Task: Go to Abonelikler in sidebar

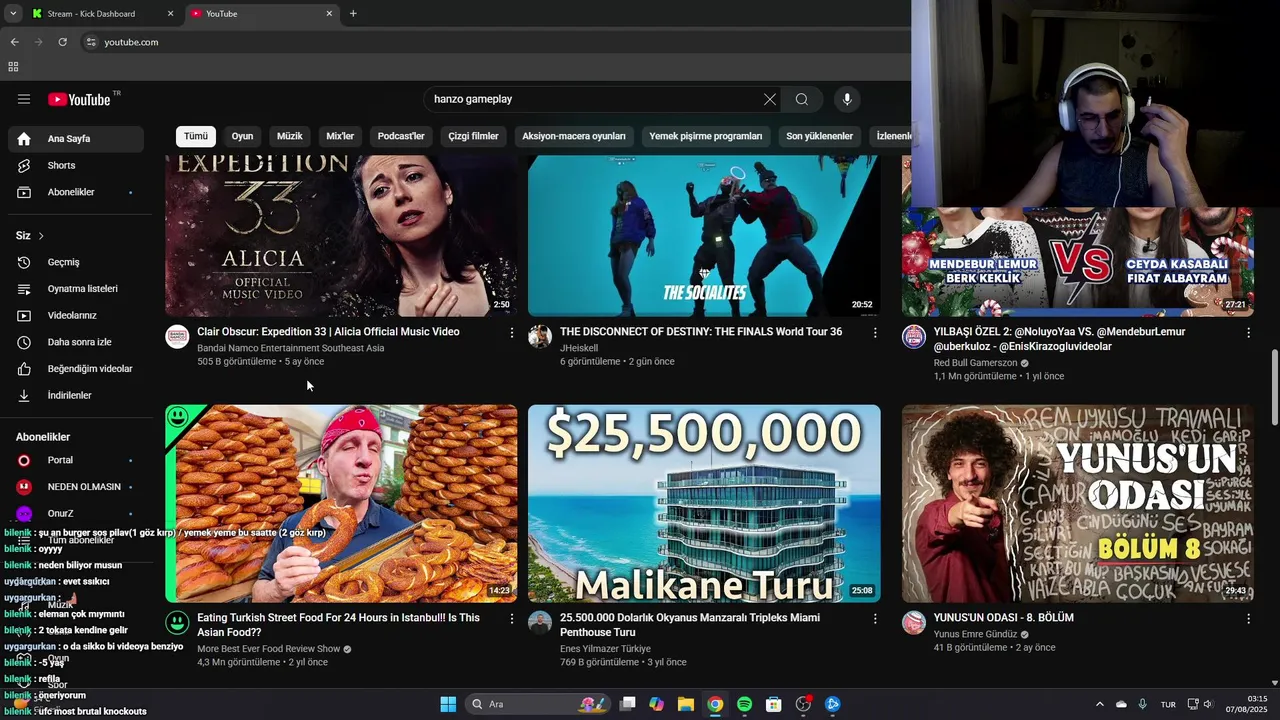Action: (x=76, y=192)
